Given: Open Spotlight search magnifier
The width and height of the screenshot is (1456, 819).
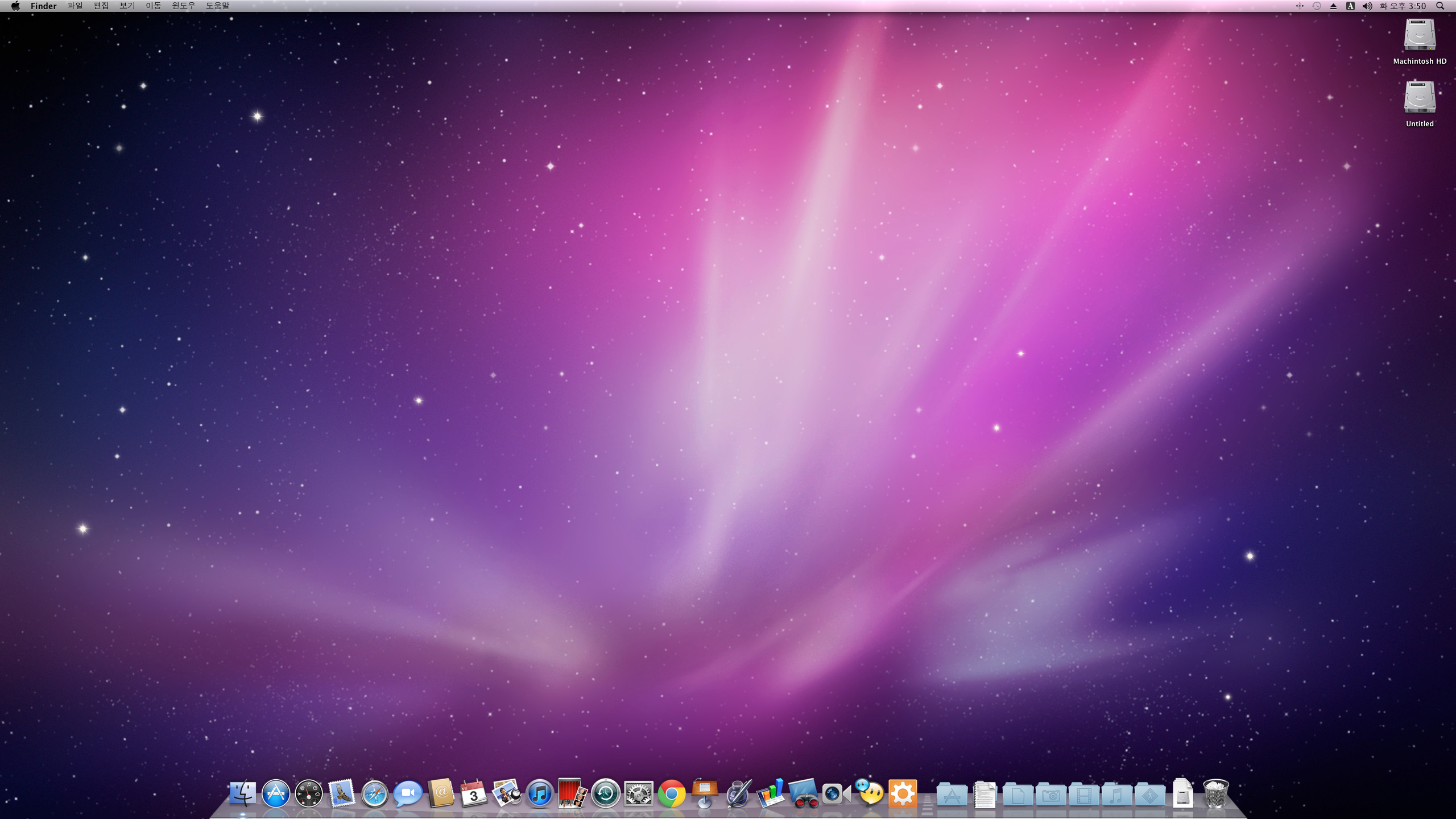Looking at the screenshot, I should 1440,6.
